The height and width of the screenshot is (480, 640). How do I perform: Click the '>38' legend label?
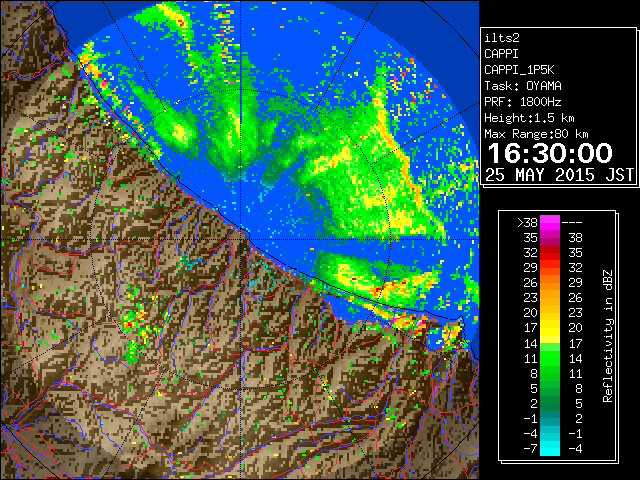[527, 223]
